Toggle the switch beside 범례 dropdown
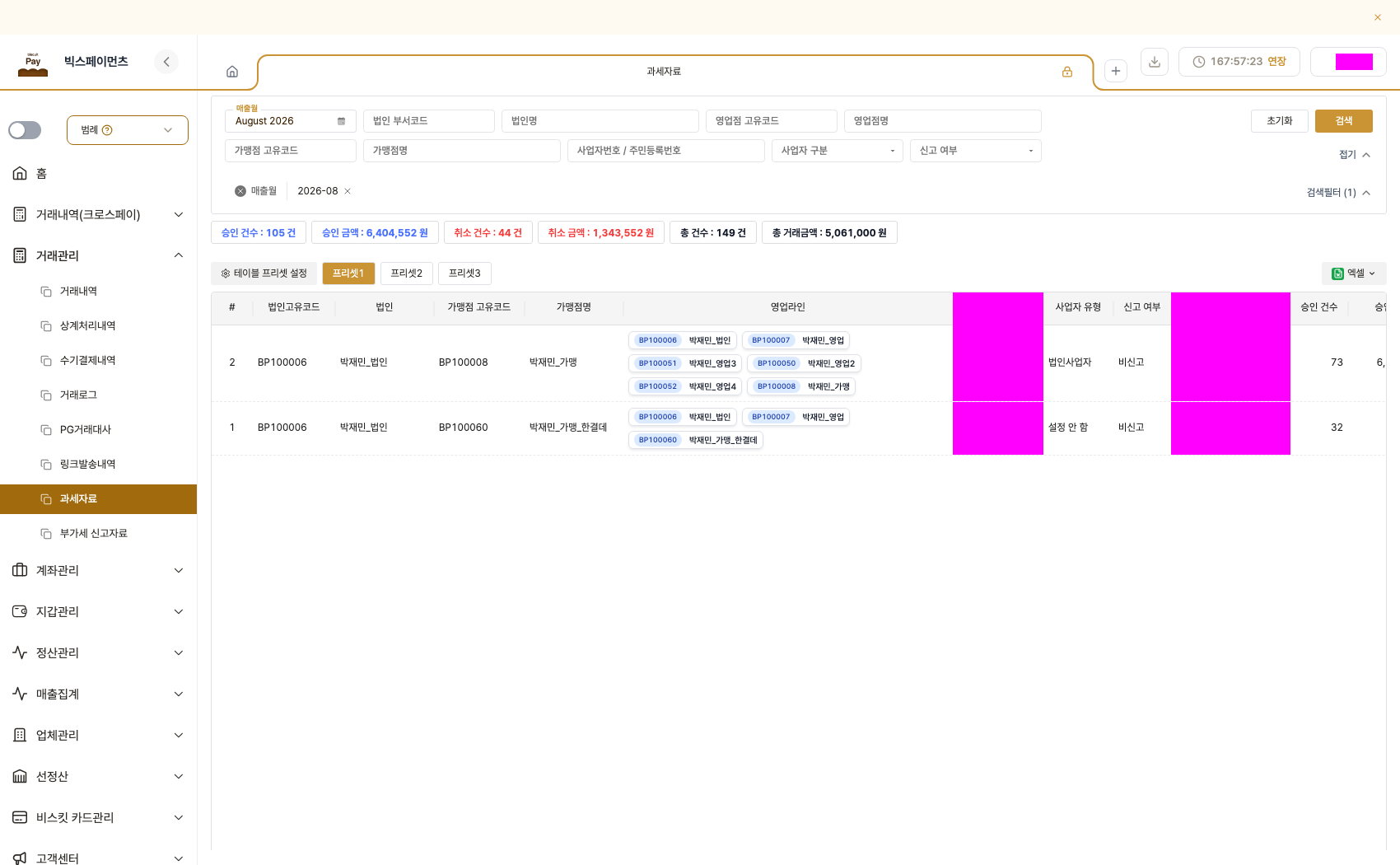Image resolution: width=1400 pixels, height=865 pixels. tap(25, 130)
